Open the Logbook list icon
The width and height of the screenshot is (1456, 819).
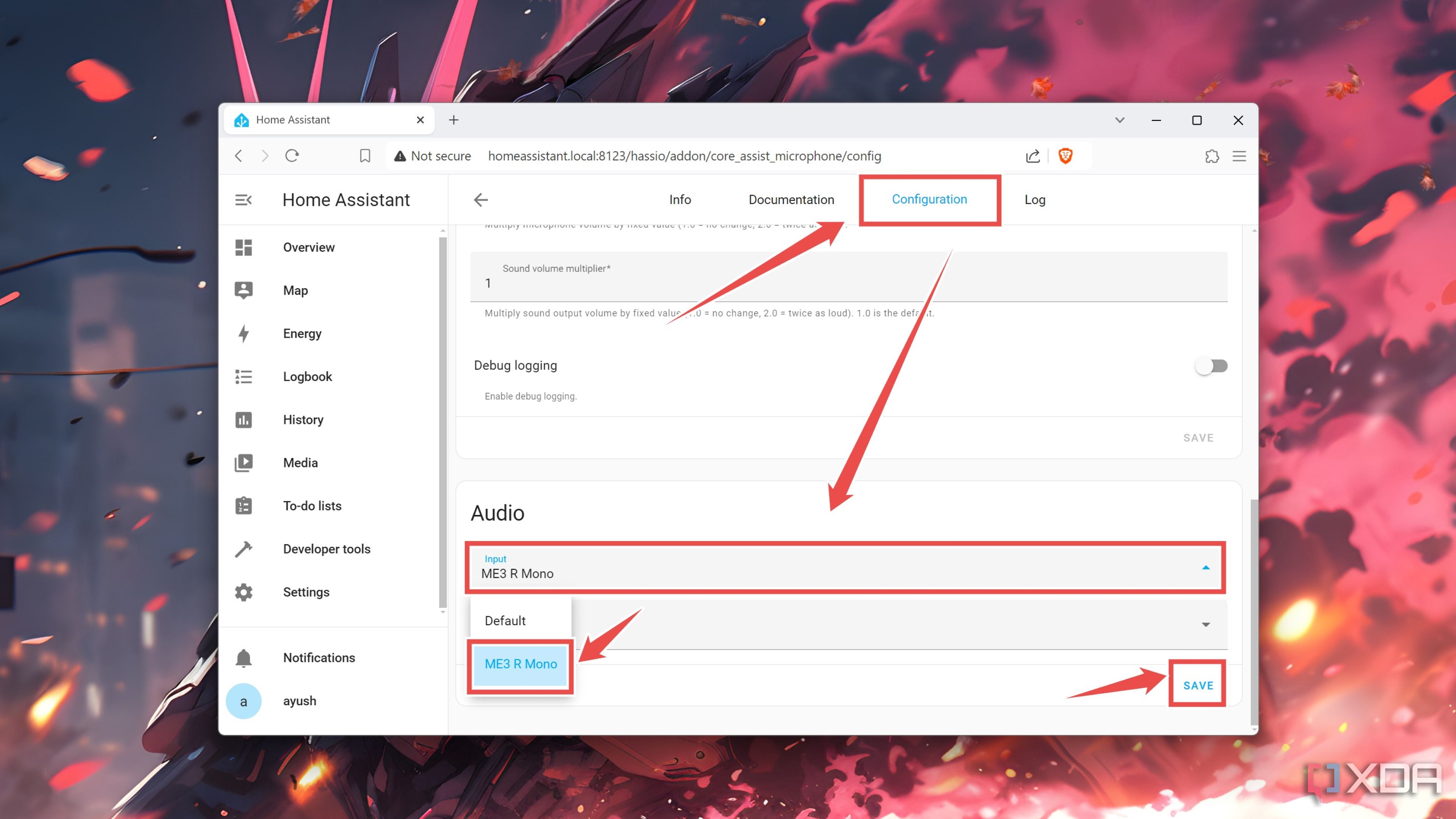[243, 377]
